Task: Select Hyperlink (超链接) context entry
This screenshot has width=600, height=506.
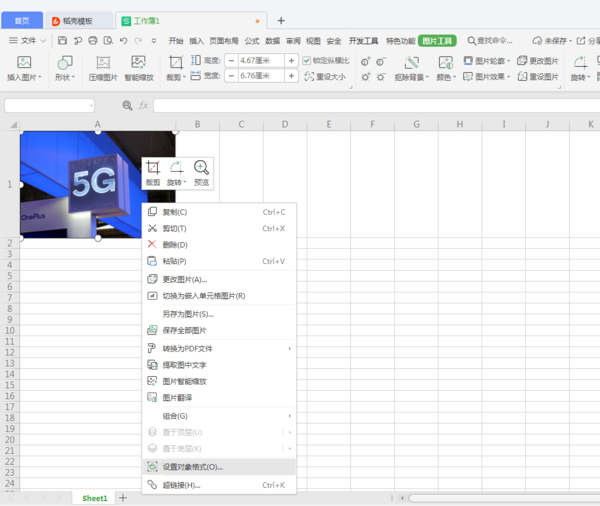Action: coord(219,485)
